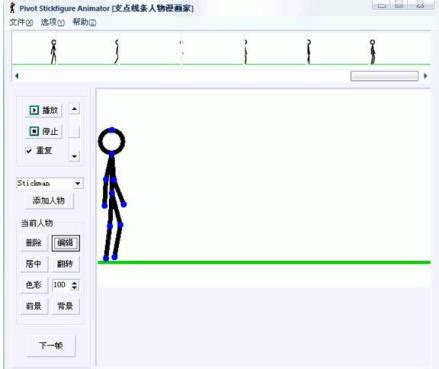Click the 色彩 color button

point(34,285)
